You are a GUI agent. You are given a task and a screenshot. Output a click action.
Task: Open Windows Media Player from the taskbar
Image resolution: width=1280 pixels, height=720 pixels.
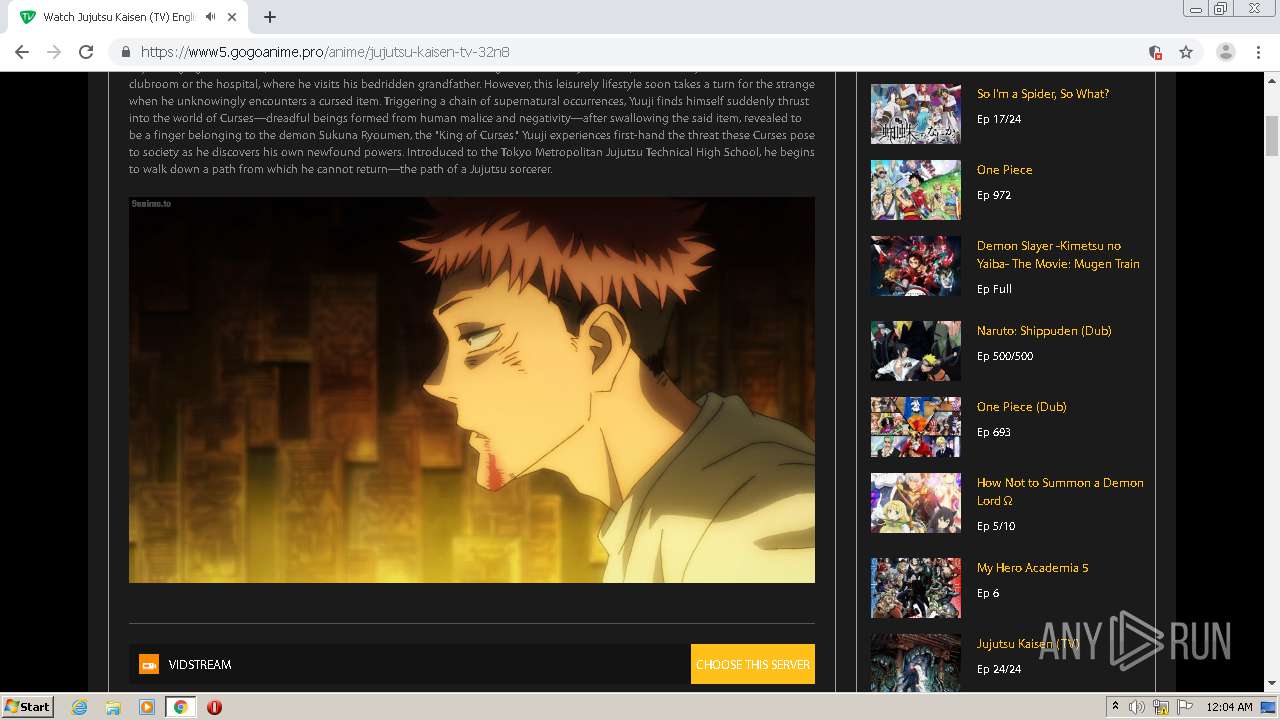(x=147, y=707)
